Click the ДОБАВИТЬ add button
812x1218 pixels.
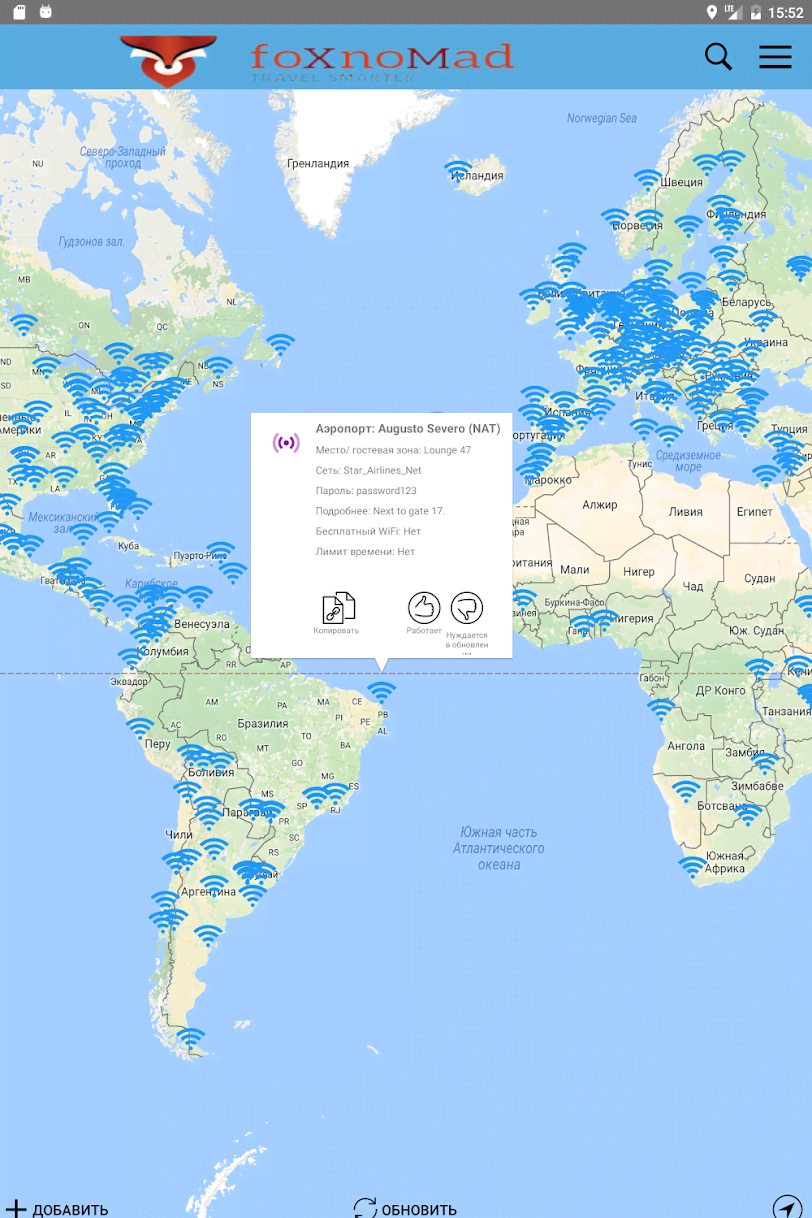pyautogui.click(x=56, y=1209)
